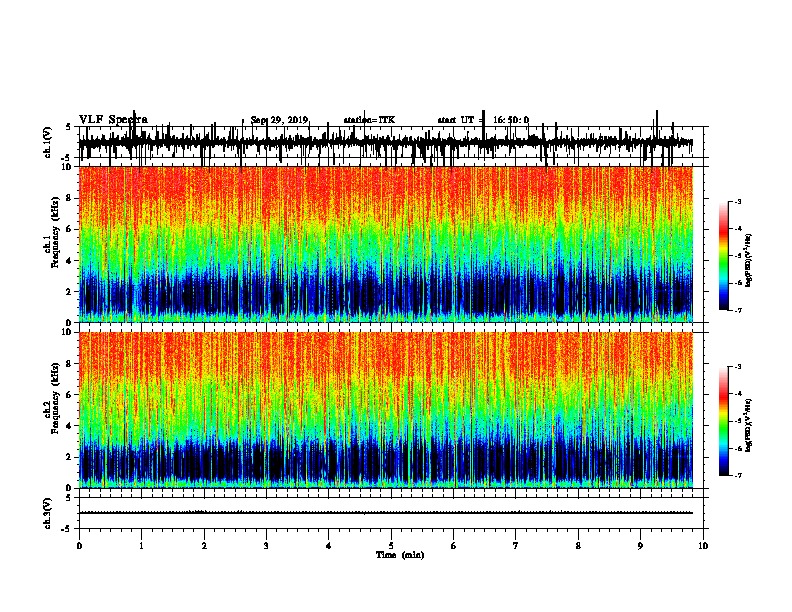
Task: Click the ch.2 spectrogram color bar
Action: click(724, 421)
